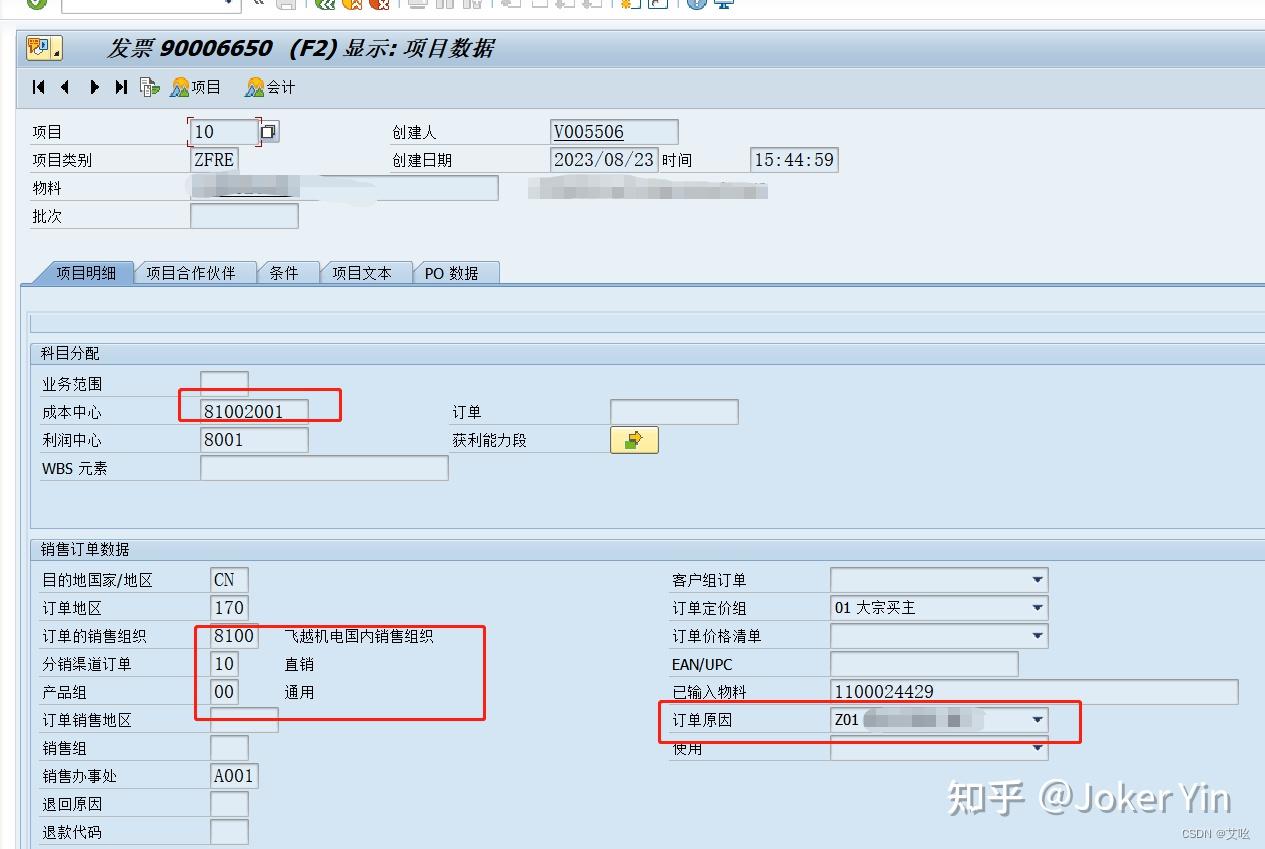Screen dimensions: 1265x849
Task: Click inside the WBS 元素 input field
Action: [x=320, y=467]
